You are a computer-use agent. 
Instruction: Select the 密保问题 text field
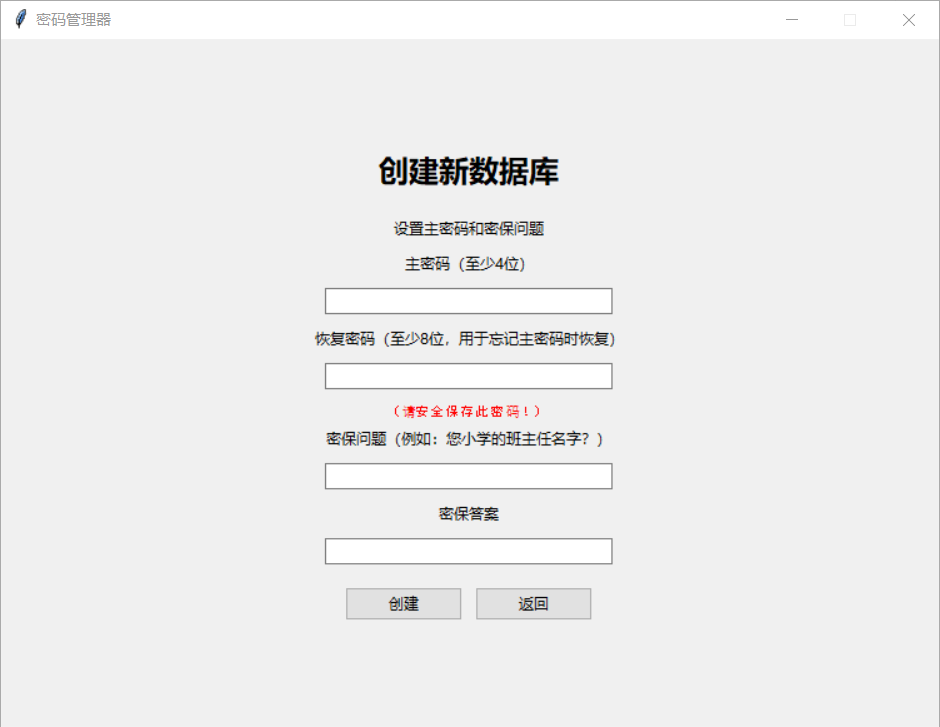point(468,476)
